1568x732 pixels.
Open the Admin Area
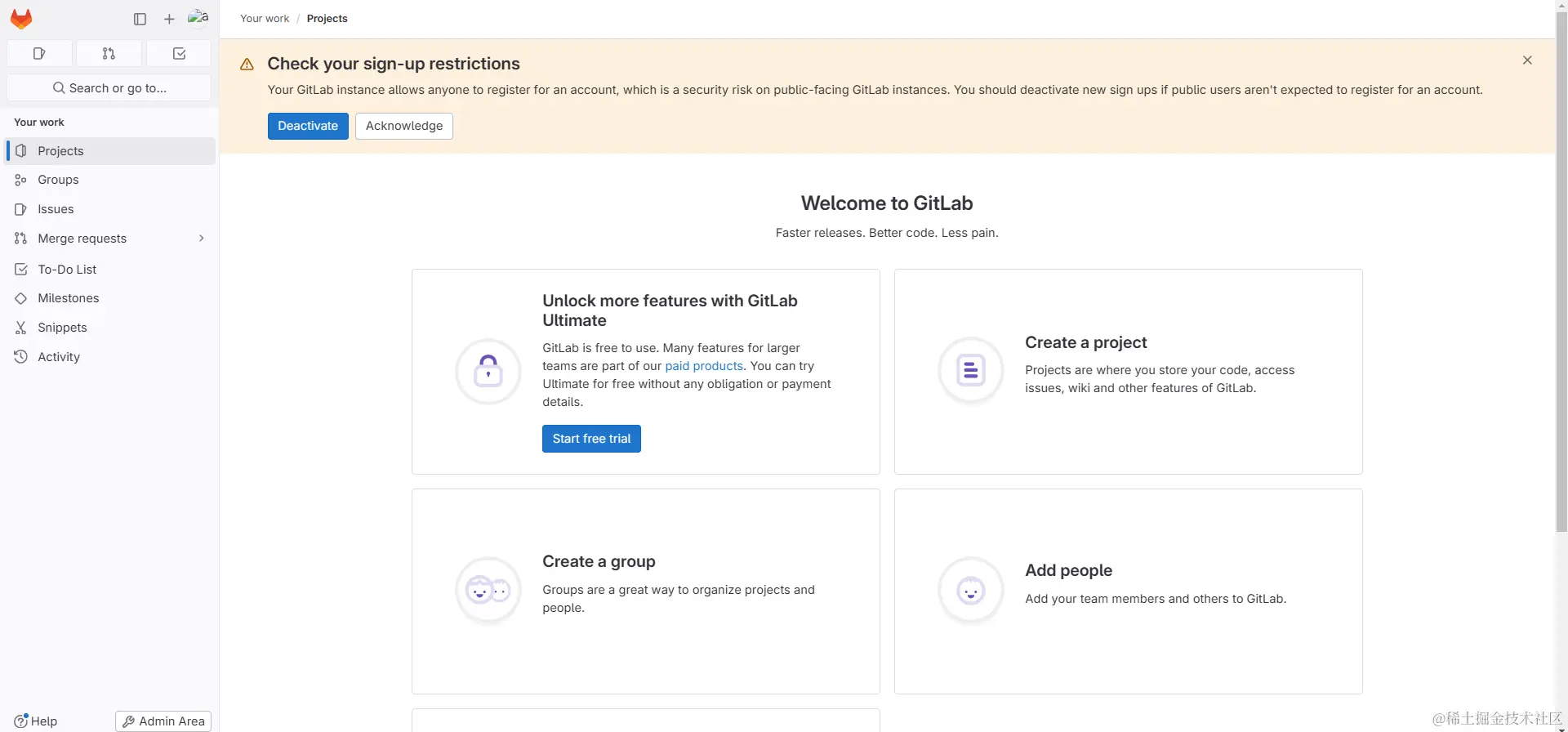click(163, 721)
